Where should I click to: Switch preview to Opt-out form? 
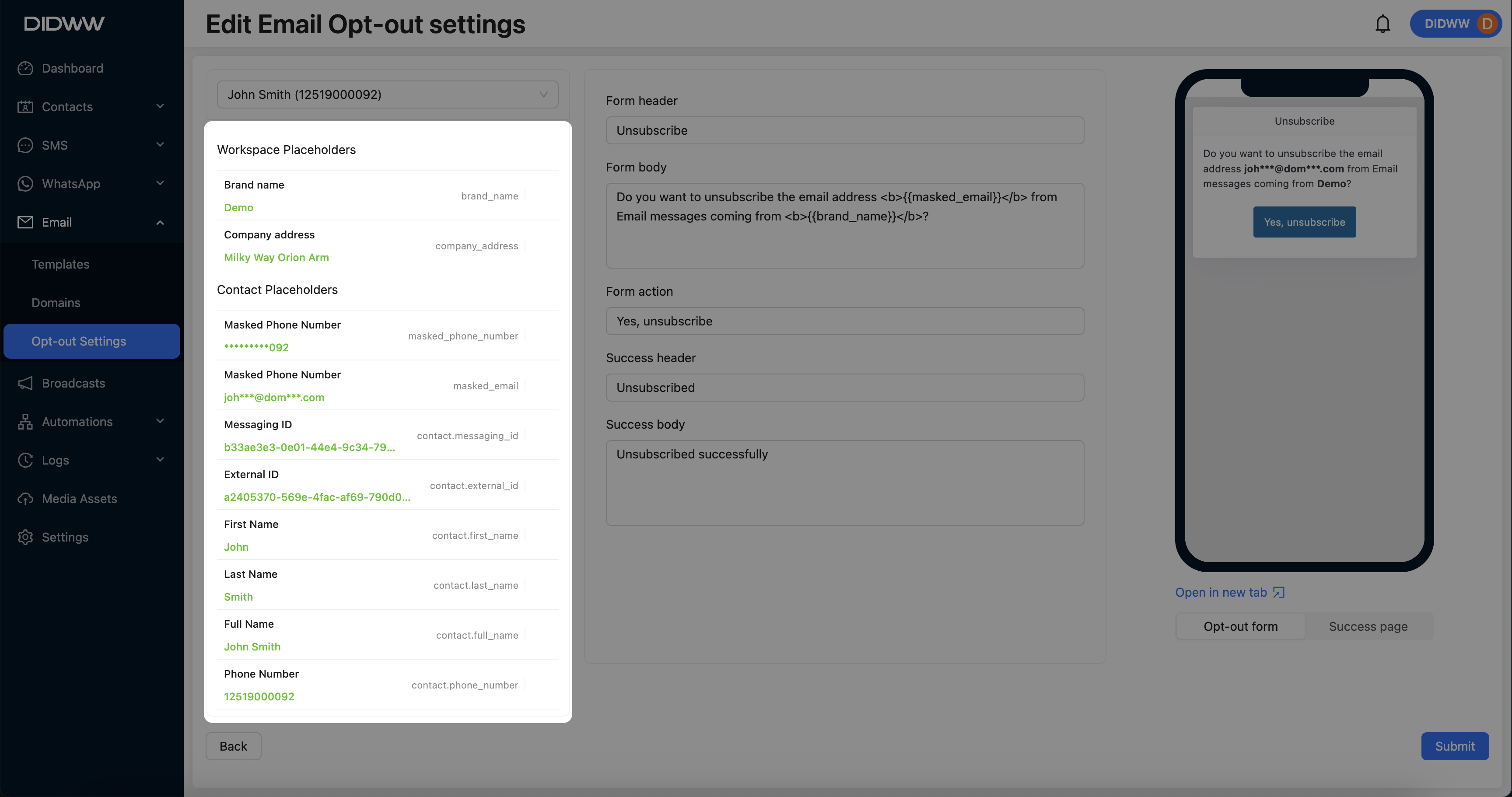(x=1240, y=626)
